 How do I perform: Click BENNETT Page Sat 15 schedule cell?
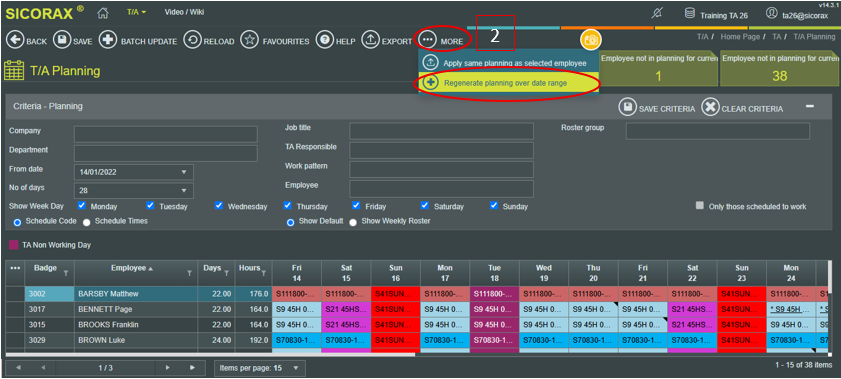pyautogui.click(x=346, y=309)
